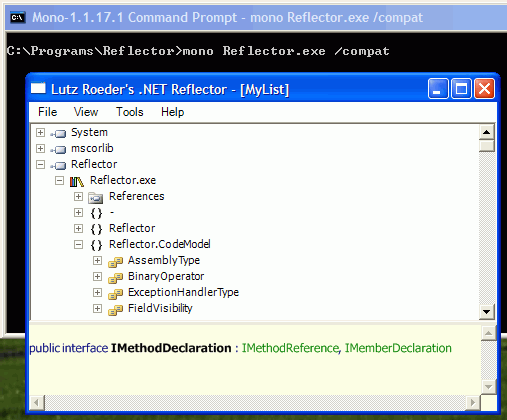Click the FieldVisibility enum icon
507x420 pixels.
point(116,310)
